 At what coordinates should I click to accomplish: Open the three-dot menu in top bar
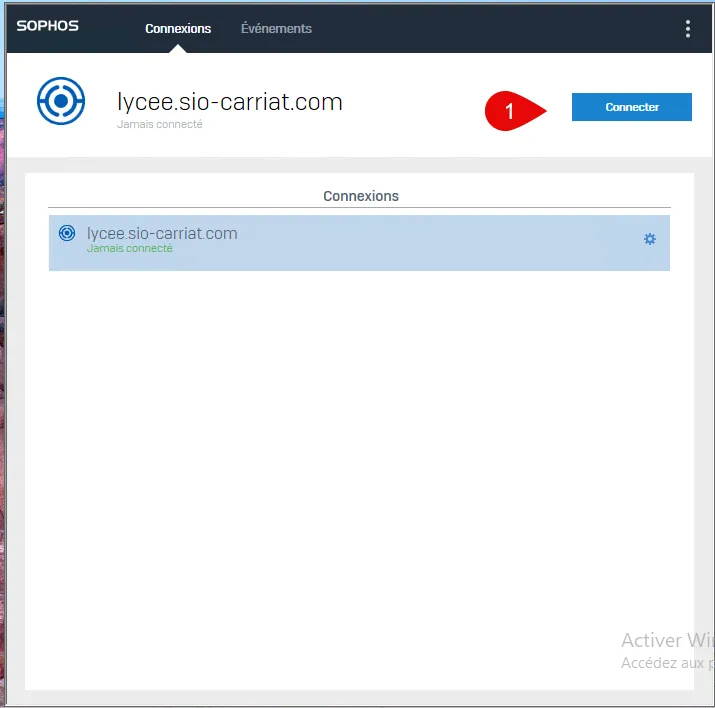pyautogui.click(x=687, y=29)
